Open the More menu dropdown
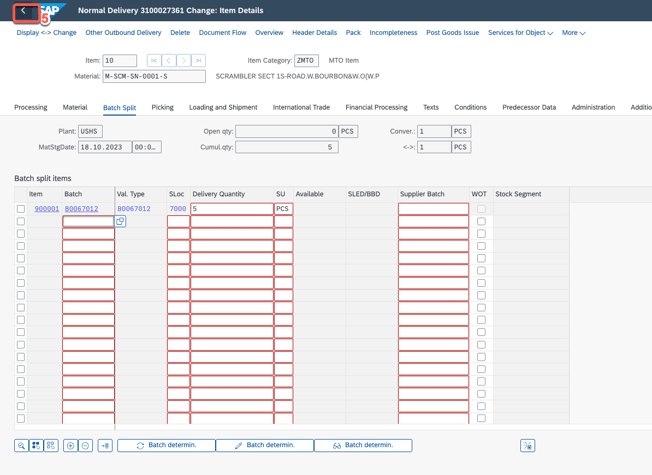Screen dimensions: 652x475 pos(573,33)
